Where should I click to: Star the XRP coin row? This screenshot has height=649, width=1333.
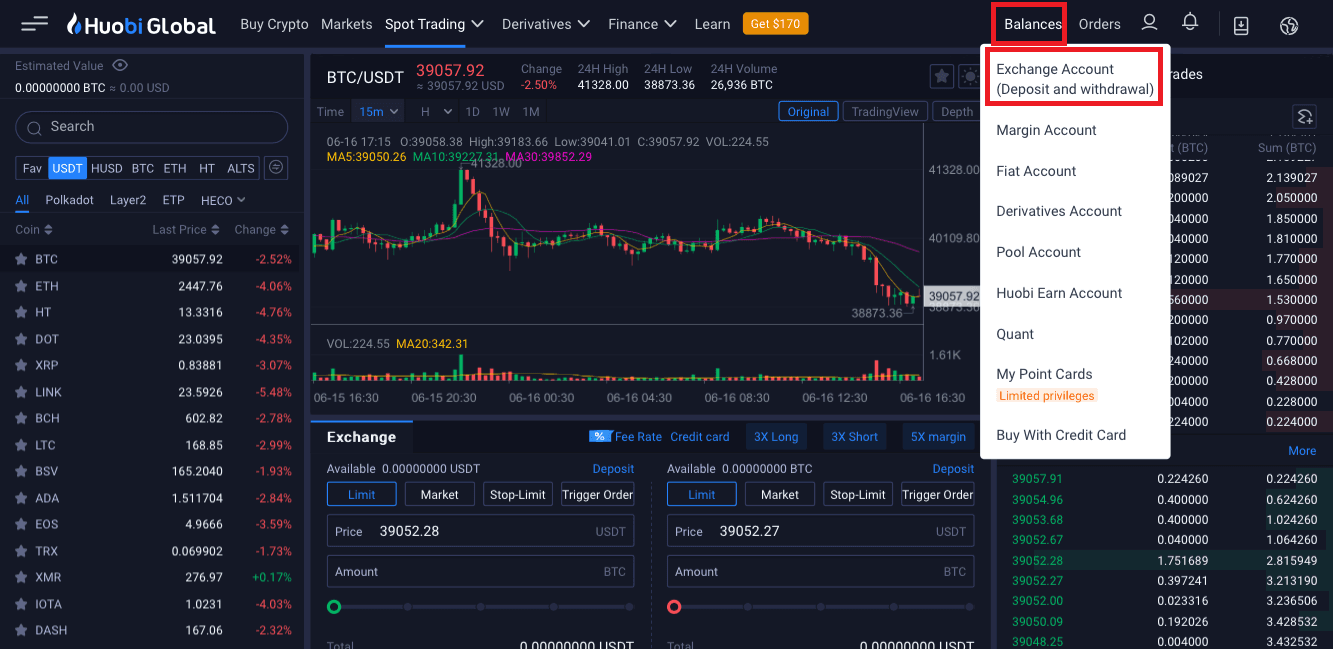(21, 365)
